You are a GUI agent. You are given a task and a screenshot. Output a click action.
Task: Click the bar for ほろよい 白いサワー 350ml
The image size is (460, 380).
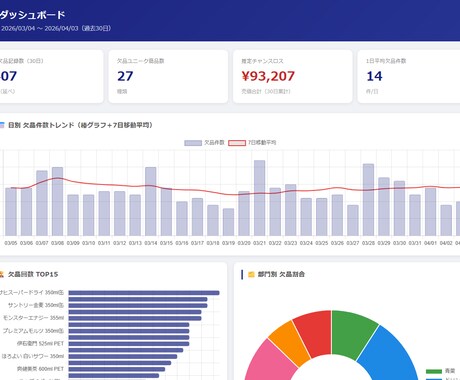pos(123,356)
